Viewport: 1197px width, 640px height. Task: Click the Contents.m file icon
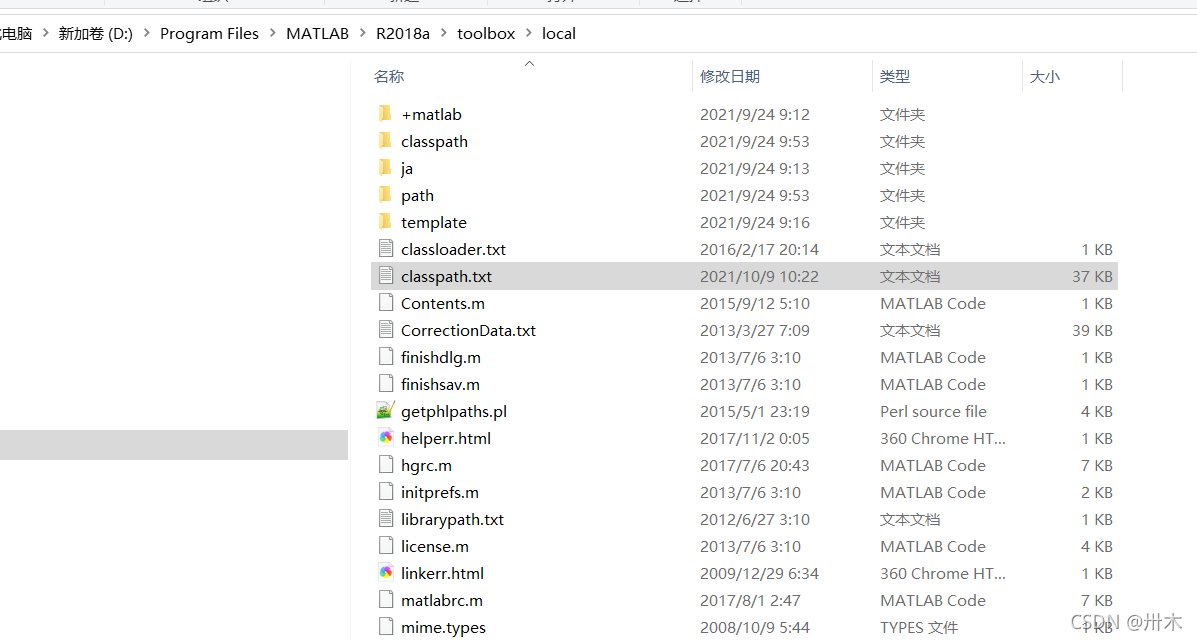[x=386, y=302]
